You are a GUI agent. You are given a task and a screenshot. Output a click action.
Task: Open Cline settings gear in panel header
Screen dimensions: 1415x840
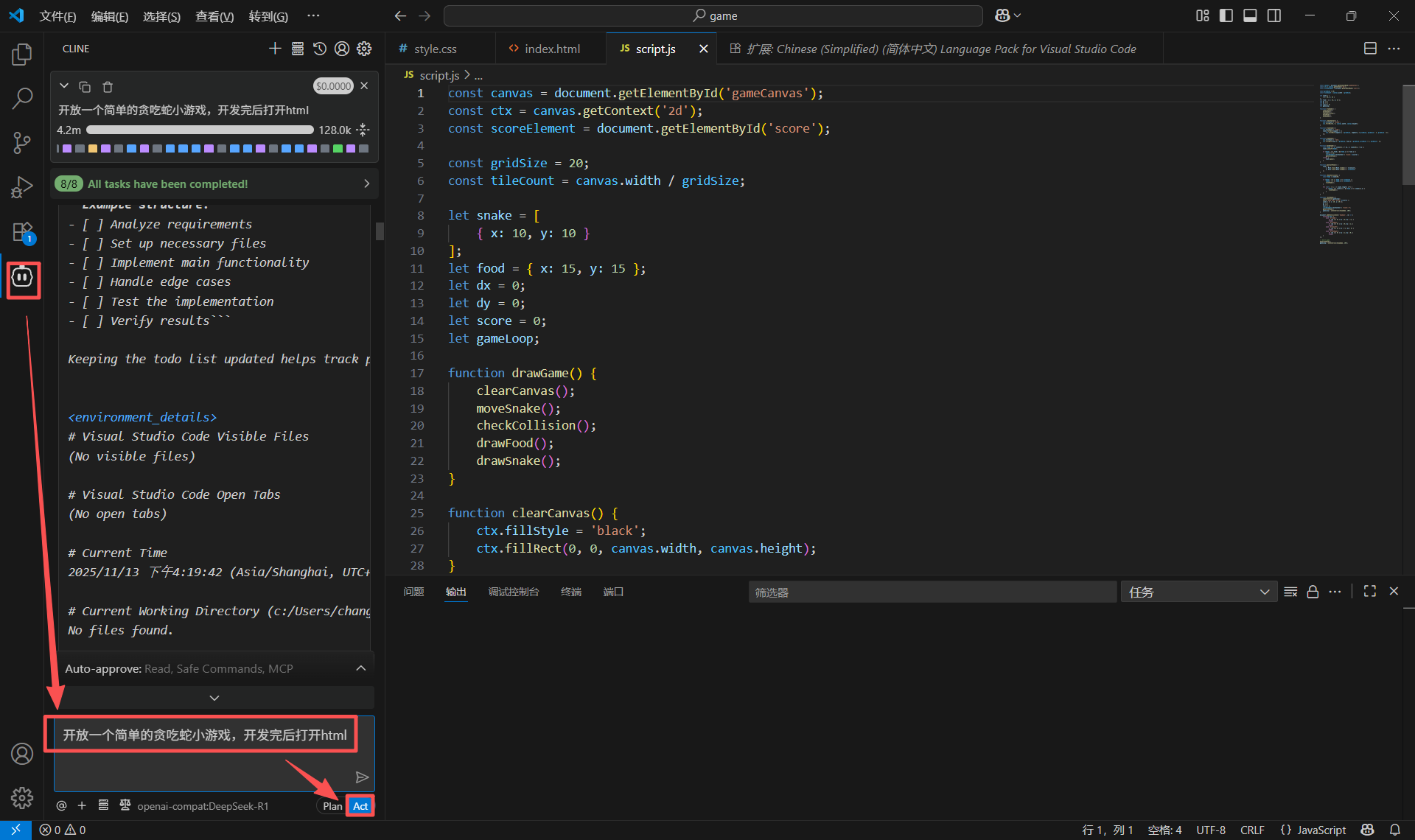click(364, 49)
